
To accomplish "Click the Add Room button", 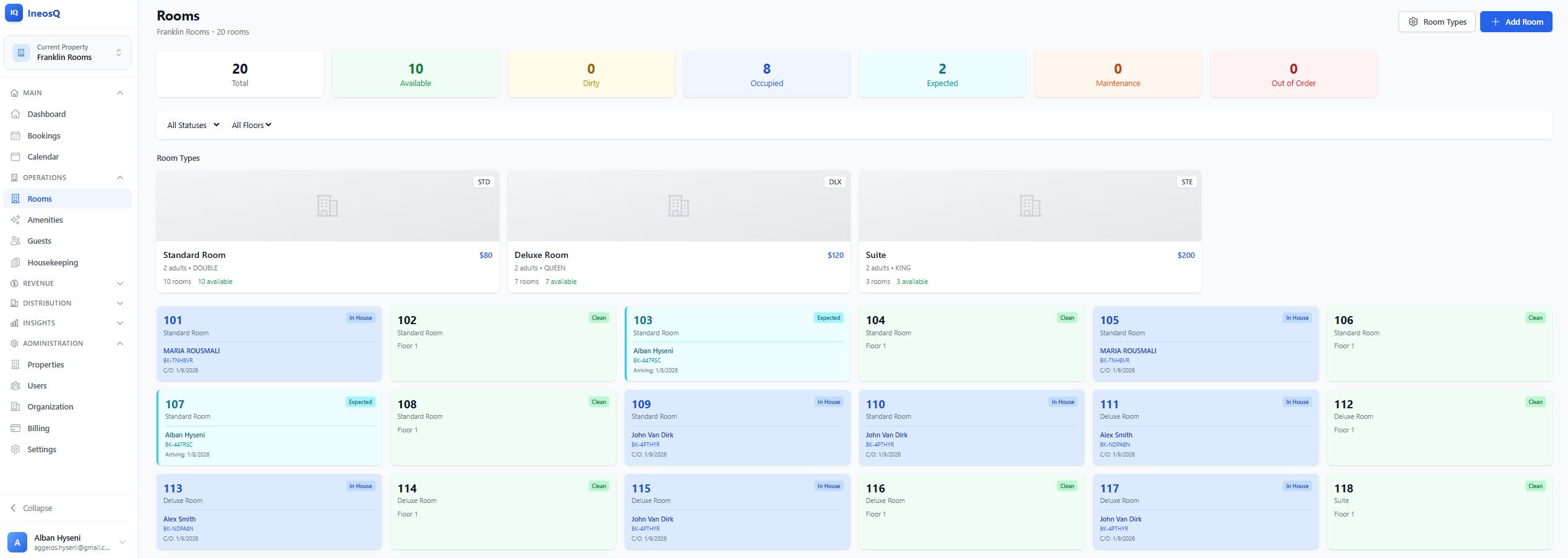I will 1516,21.
